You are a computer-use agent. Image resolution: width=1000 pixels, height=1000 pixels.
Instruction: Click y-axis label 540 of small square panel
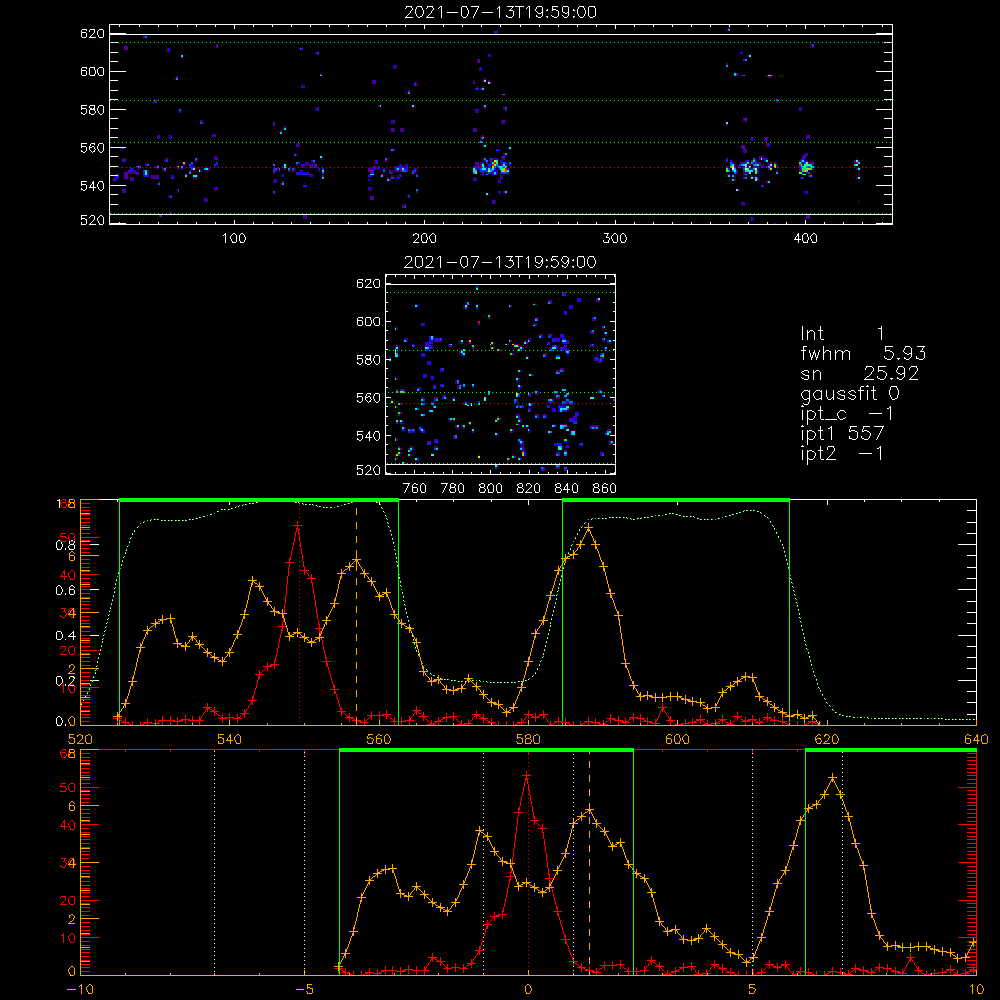coord(368,436)
